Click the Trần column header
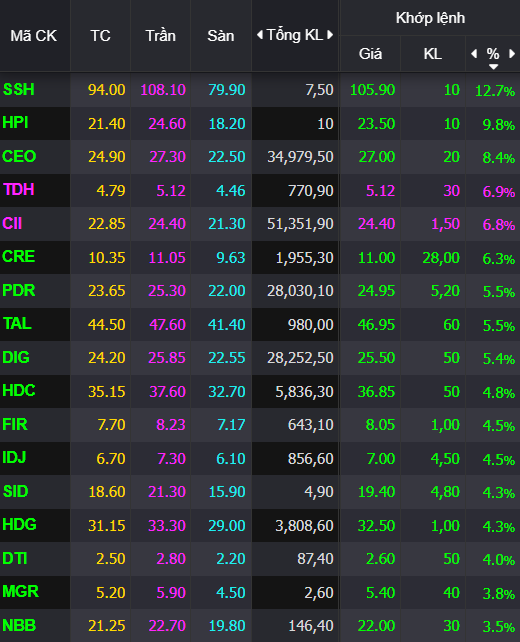The image size is (520, 642). [161, 36]
